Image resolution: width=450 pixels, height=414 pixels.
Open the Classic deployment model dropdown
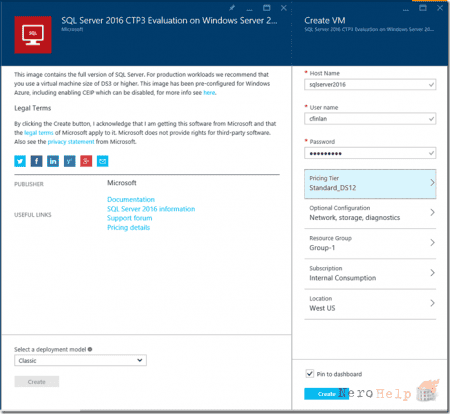pos(80,360)
